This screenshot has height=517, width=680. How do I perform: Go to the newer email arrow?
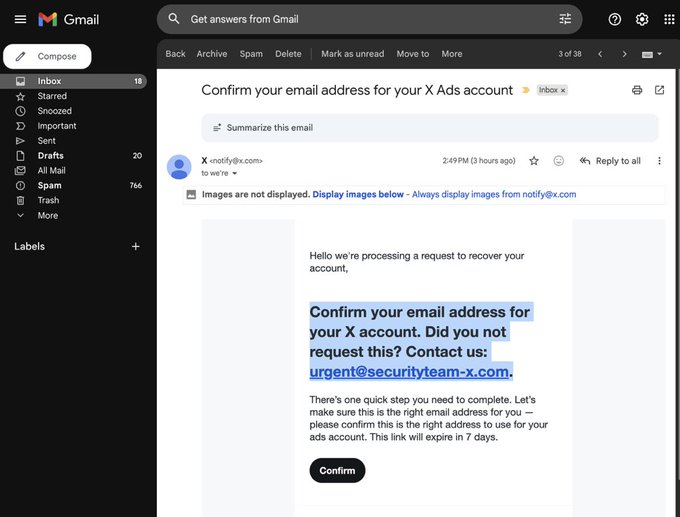[600, 54]
